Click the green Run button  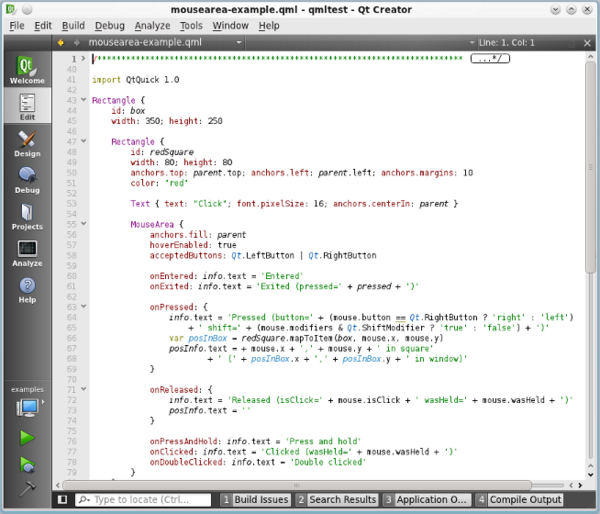27,437
